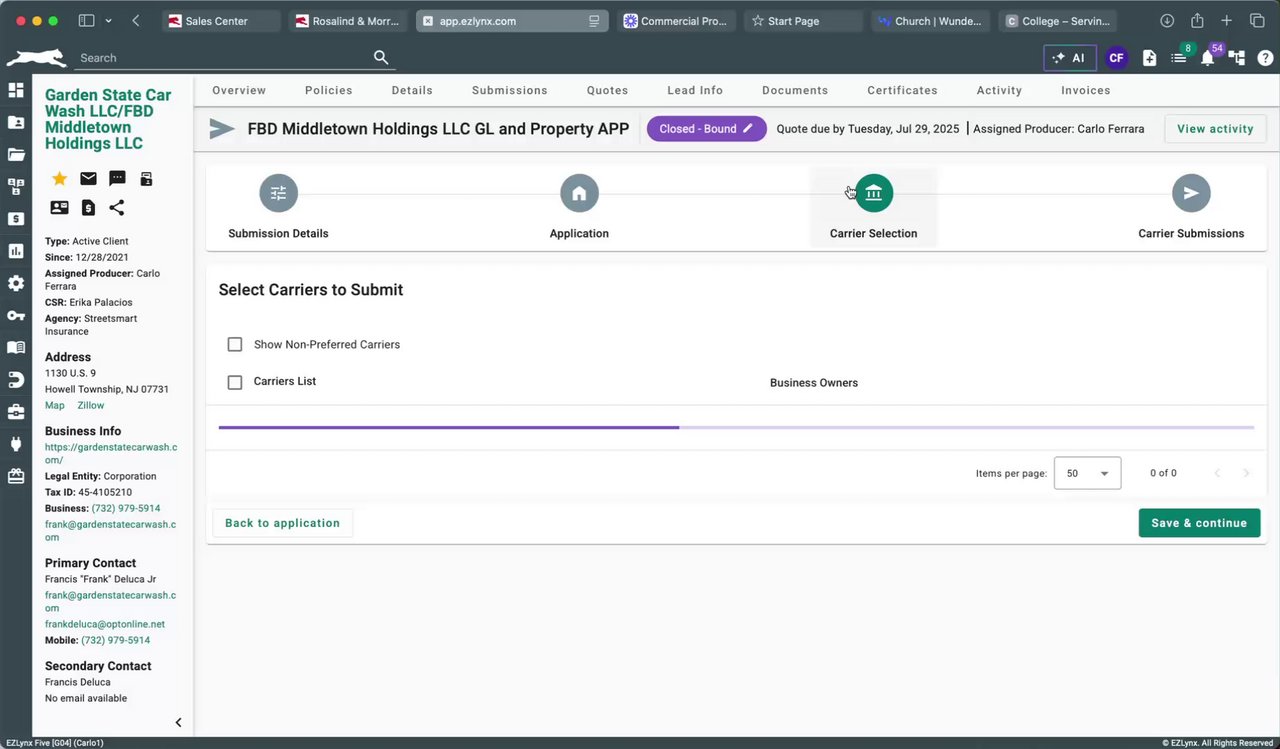Open the gardenstatecarwash.com website link
Viewport: 1280px width, 749px height.
click(x=111, y=453)
